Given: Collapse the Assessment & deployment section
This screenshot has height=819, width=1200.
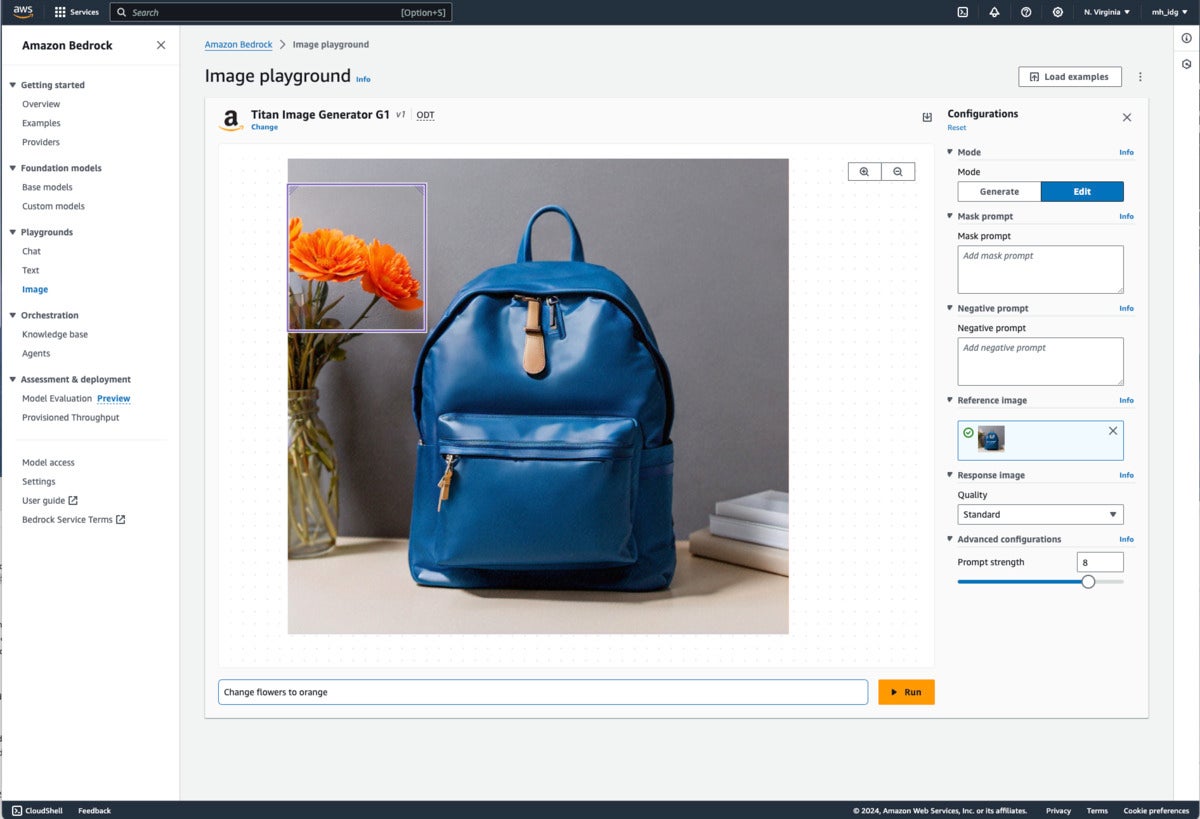Looking at the screenshot, I should click(13, 379).
